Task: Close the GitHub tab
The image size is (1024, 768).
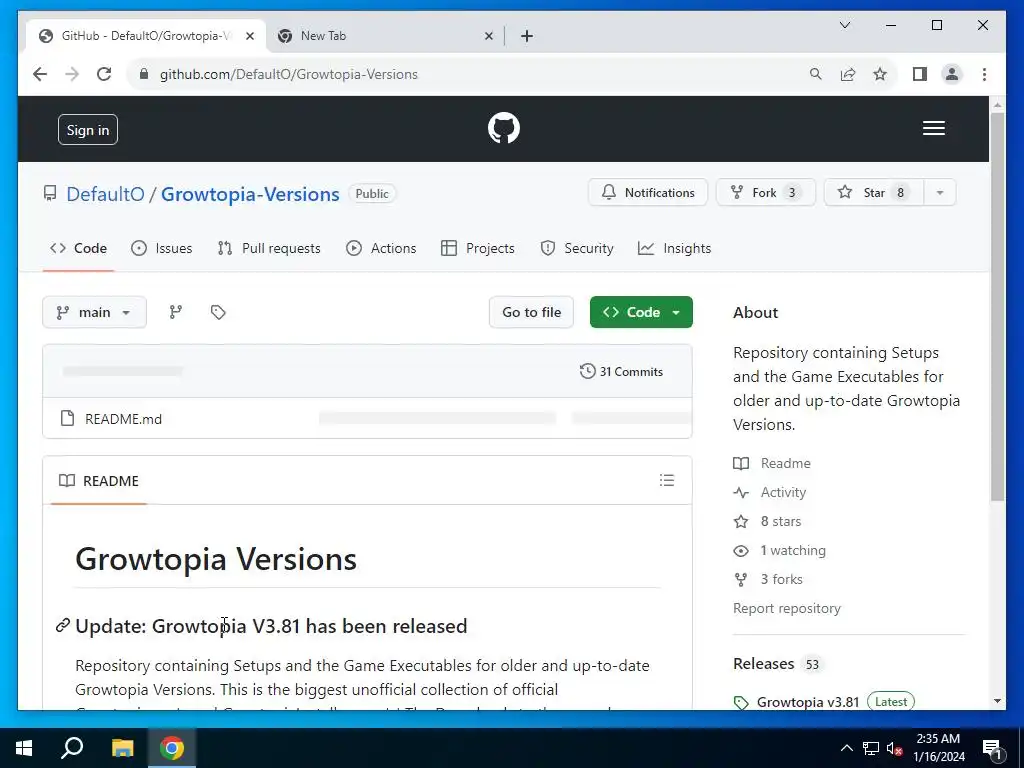Action: (x=249, y=36)
